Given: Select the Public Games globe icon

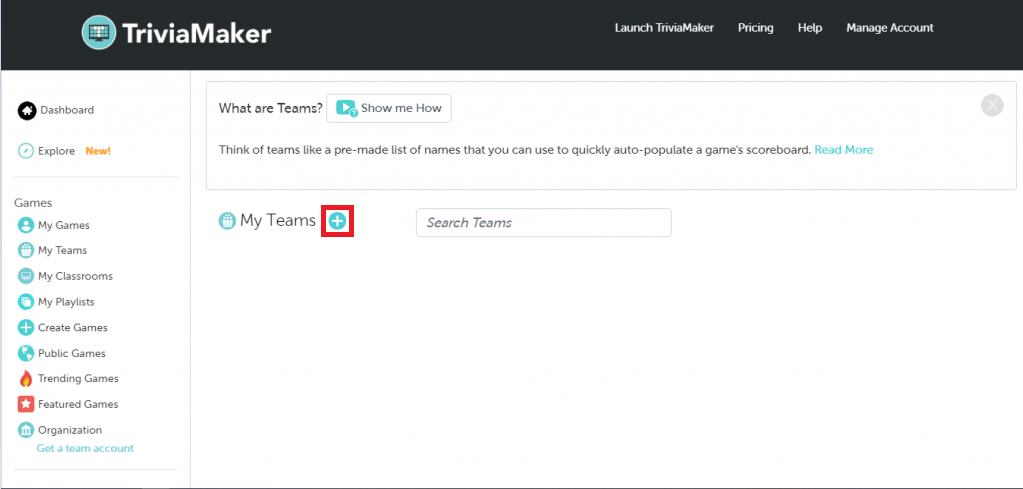Looking at the screenshot, I should [x=26, y=353].
